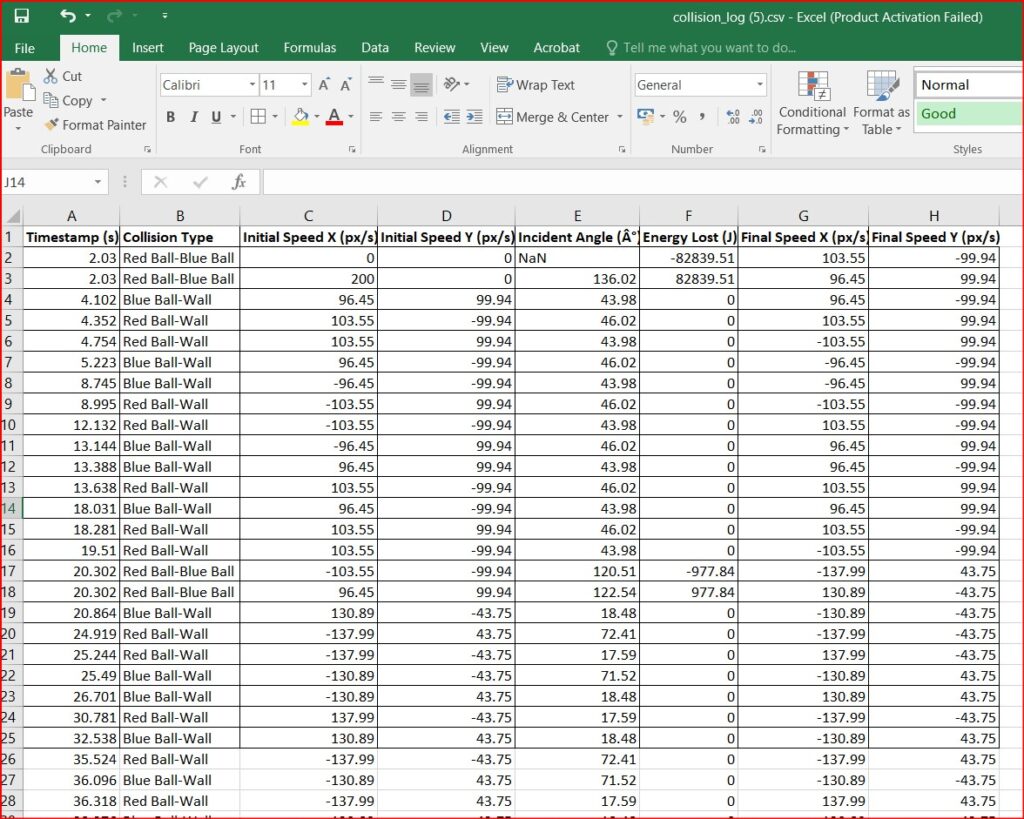Open the Name Box dropdown arrow
Screen dimensions: 1024x819
click(x=98, y=182)
